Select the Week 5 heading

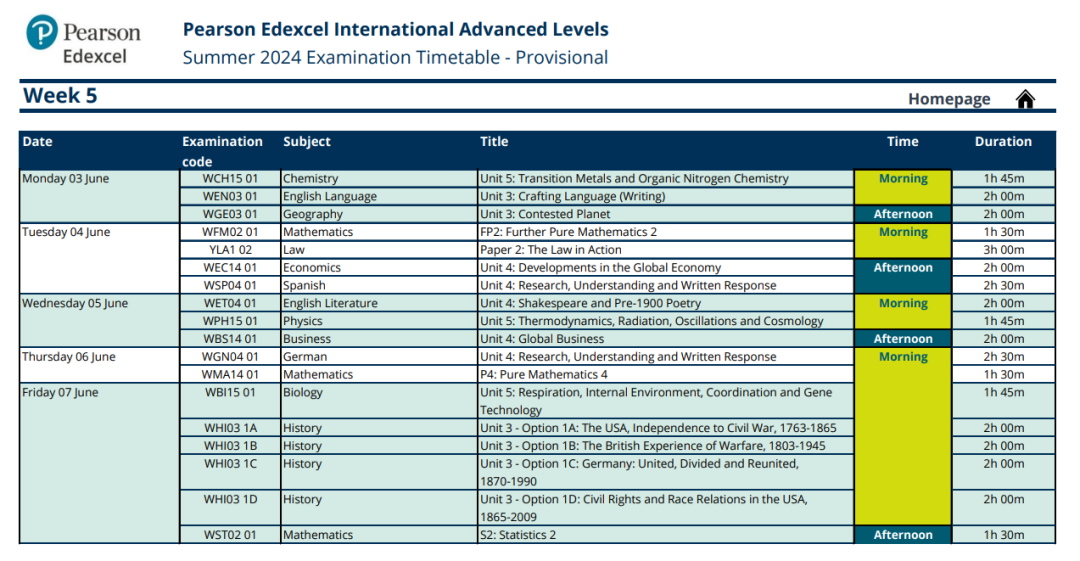coord(60,95)
